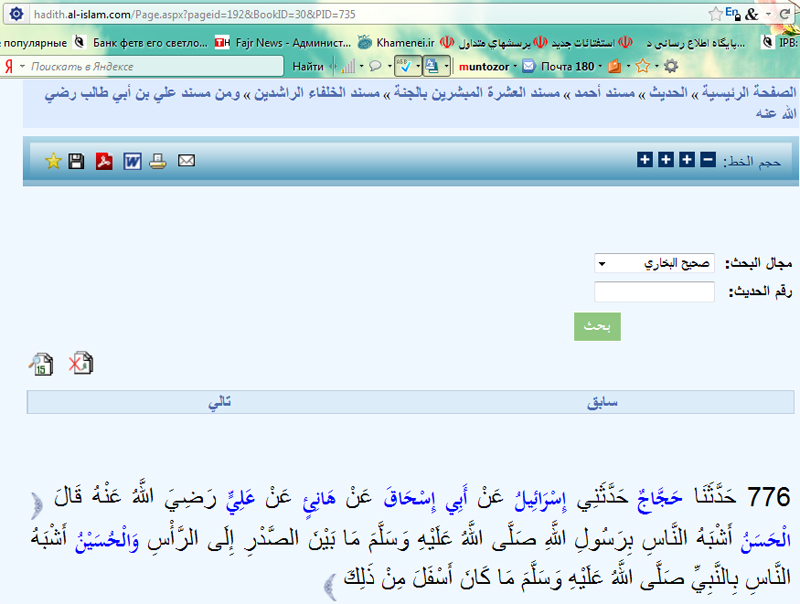Screen dimensions: 800x604
Task: Click narrator name هانئ link
Action: click(319, 498)
